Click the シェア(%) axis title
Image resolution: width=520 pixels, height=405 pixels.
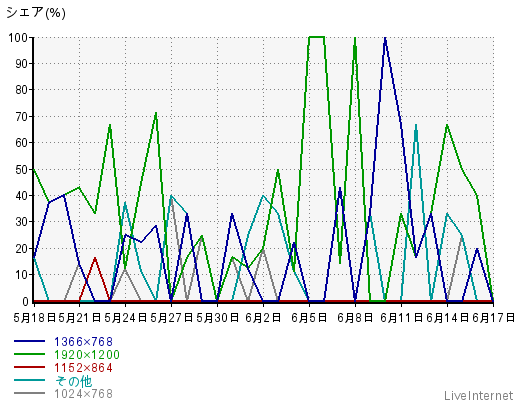pyautogui.click(x=36, y=13)
